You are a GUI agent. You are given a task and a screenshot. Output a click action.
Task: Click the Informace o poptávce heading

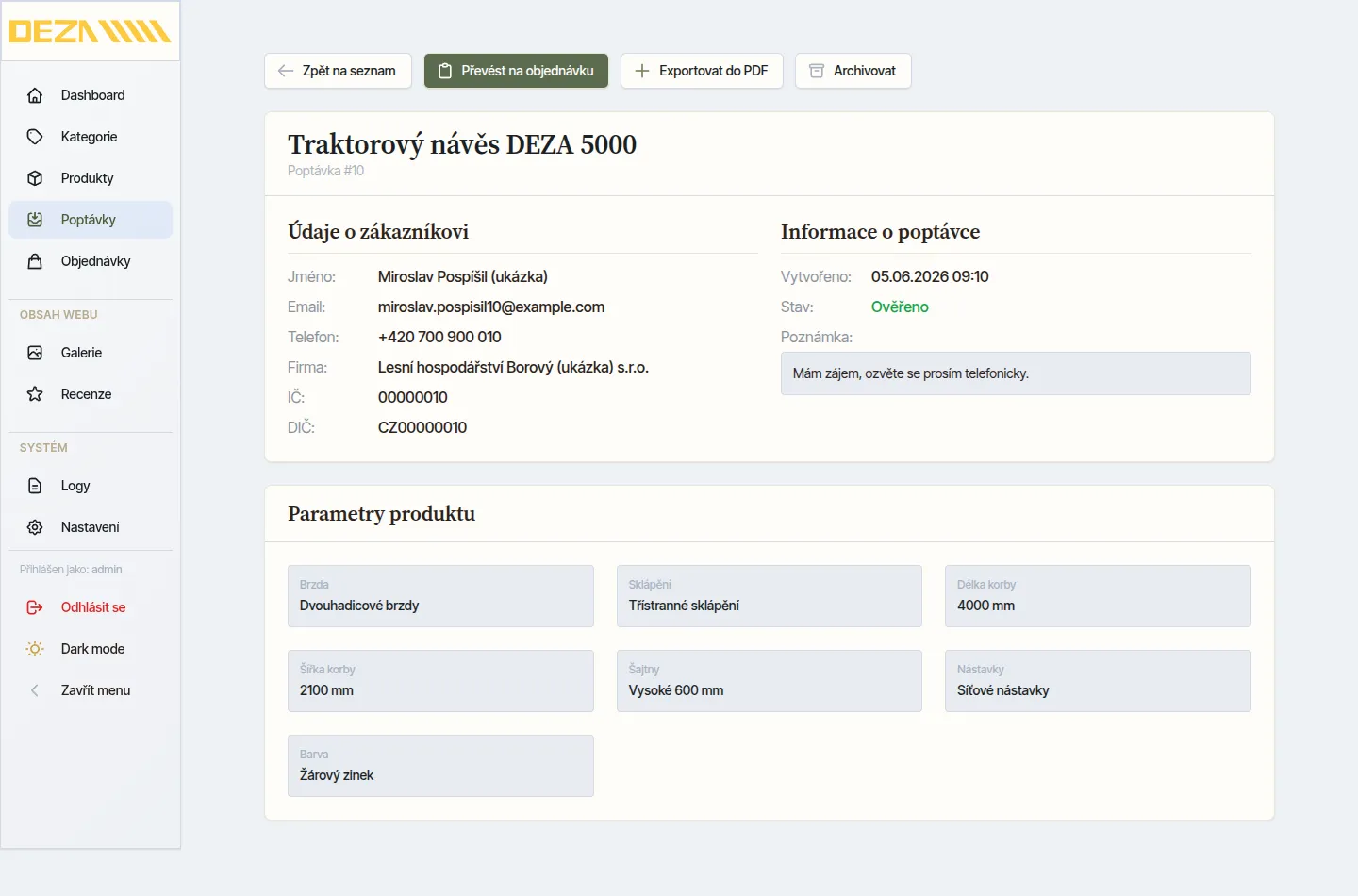tap(880, 232)
